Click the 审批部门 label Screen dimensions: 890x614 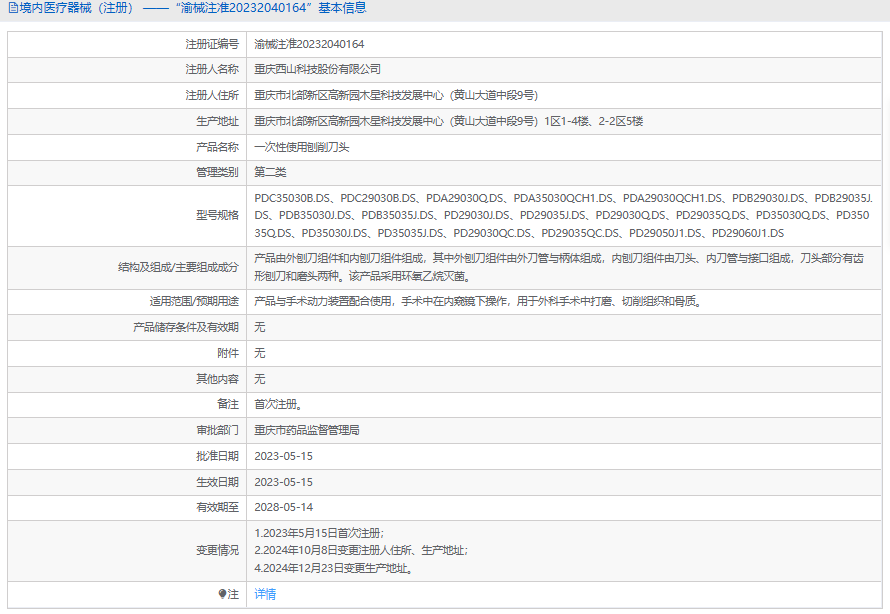217,430
